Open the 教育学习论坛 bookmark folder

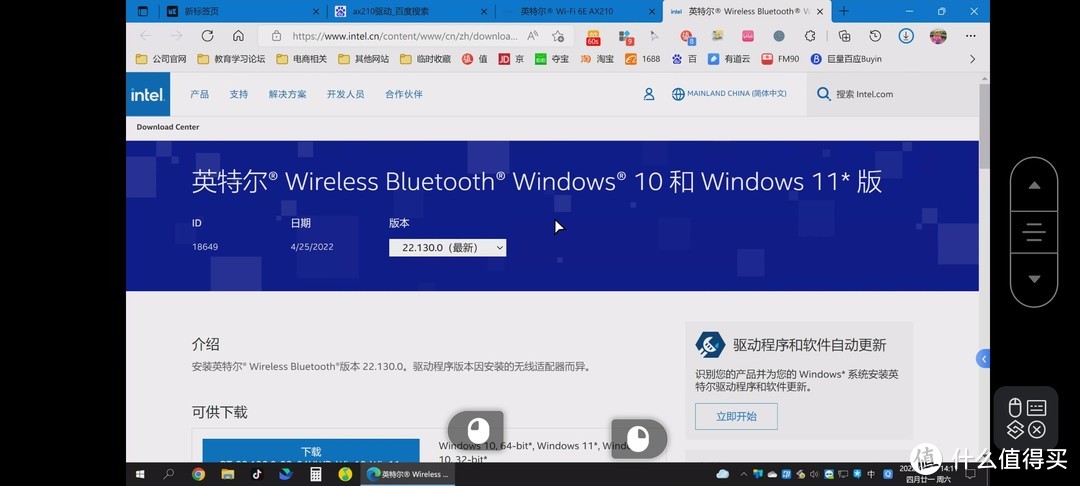coord(231,59)
